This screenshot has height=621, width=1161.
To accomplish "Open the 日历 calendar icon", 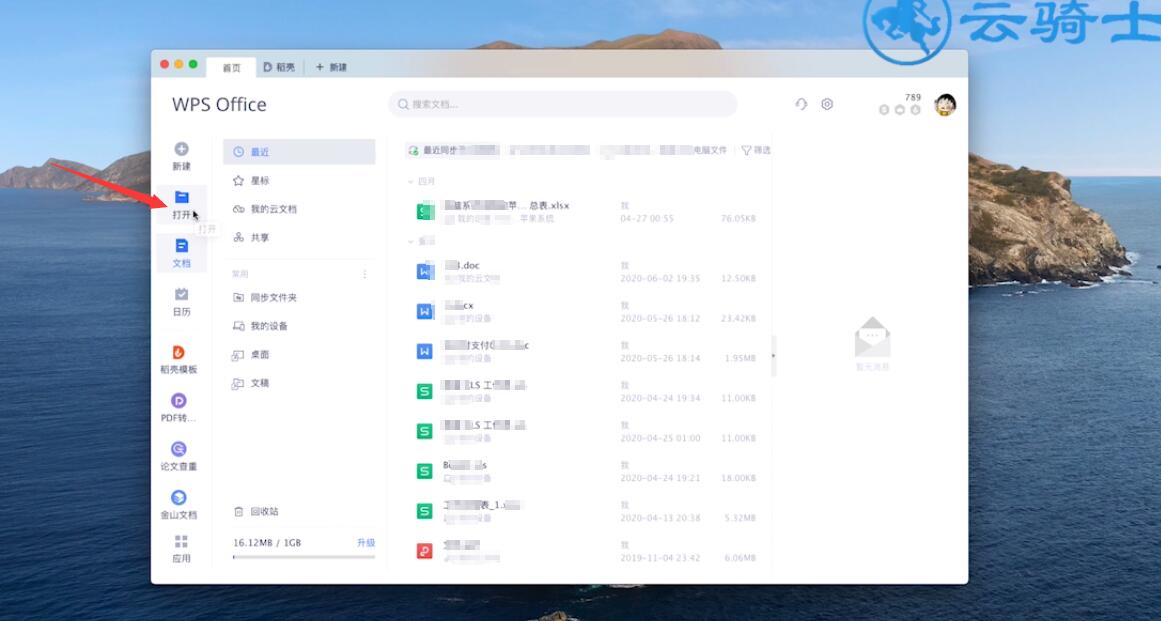I will [x=181, y=294].
